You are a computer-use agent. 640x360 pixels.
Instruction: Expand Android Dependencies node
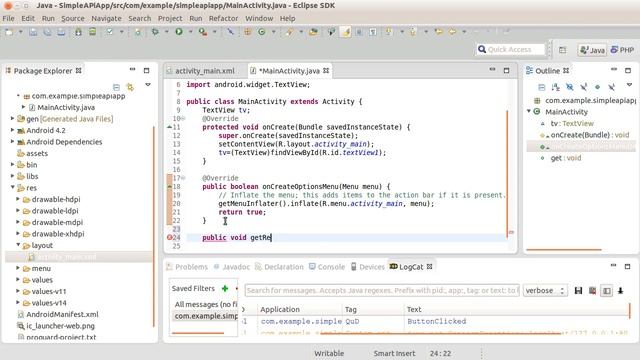pyautogui.click(x=12, y=142)
